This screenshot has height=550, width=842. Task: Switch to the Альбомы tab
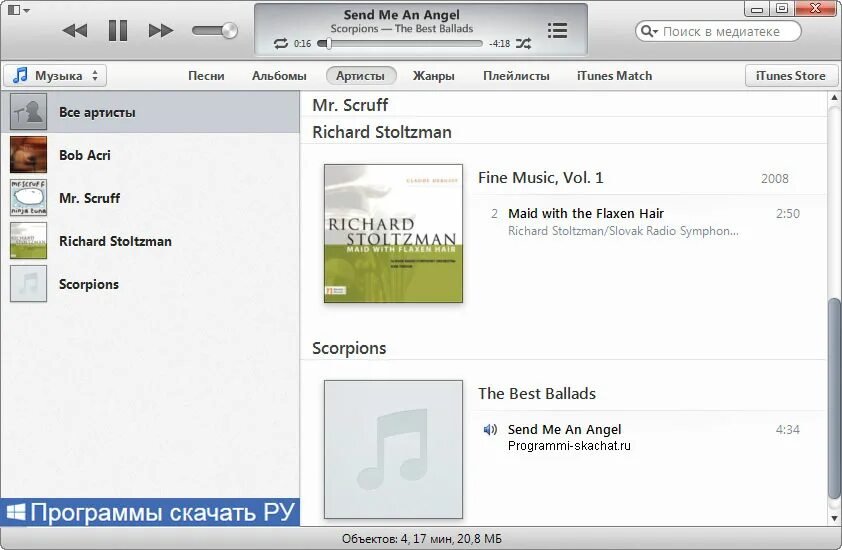(x=279, y=76)
